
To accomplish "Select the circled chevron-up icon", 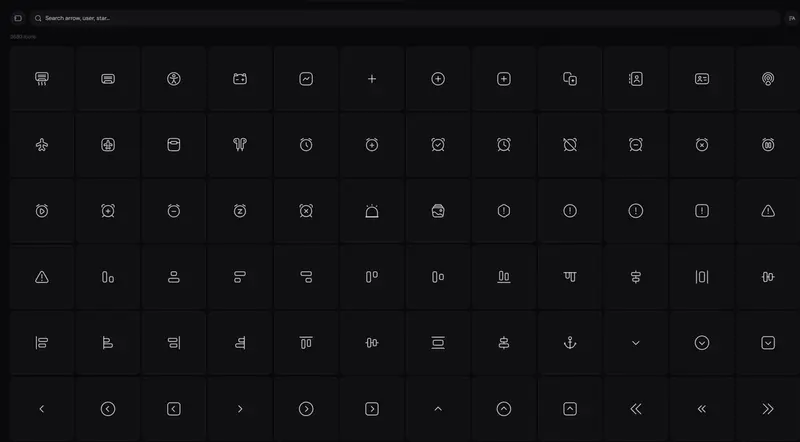I will 504,409.
